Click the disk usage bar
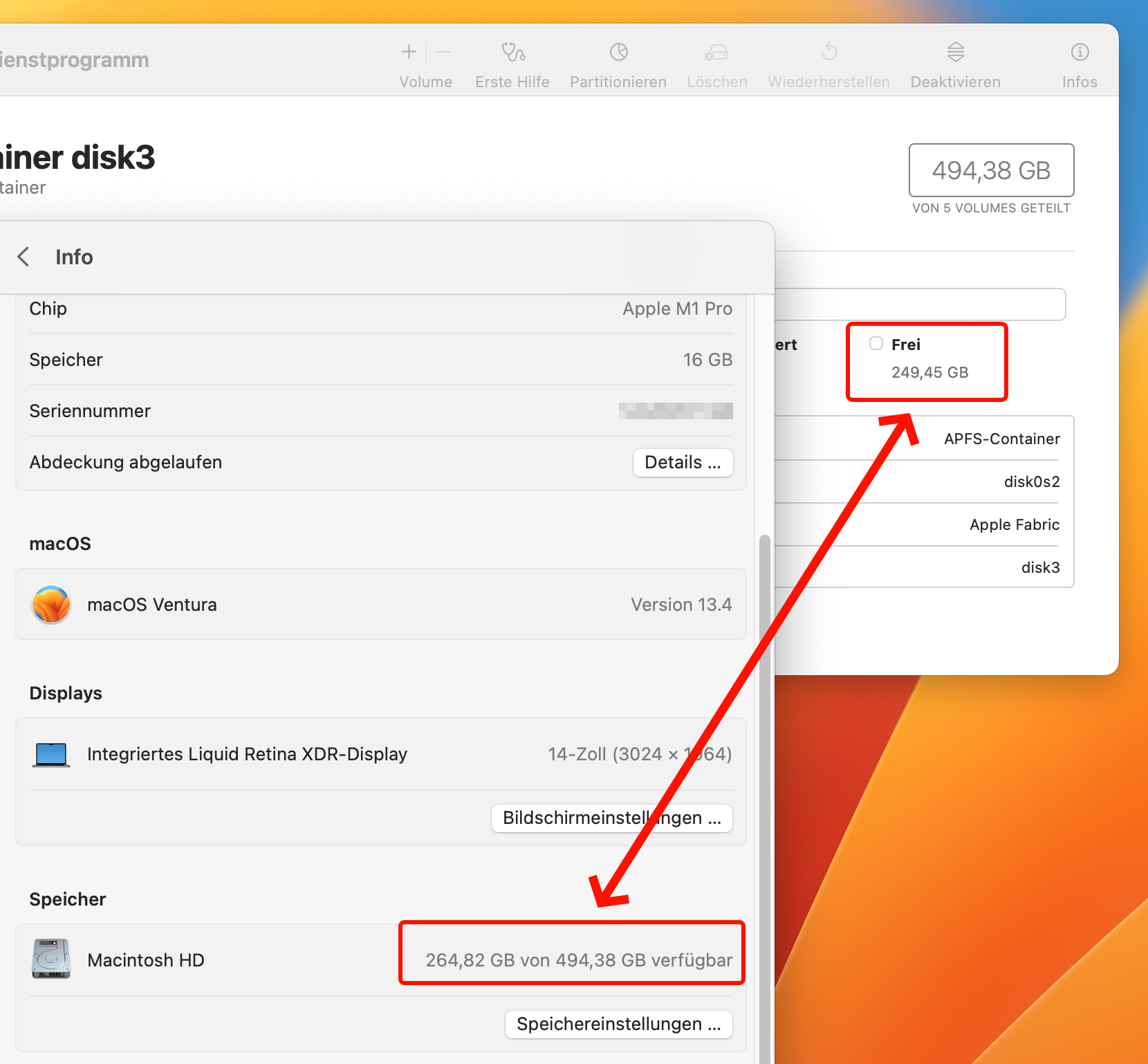Screen dimensions: 1148x1064 [x=920, y=304]
